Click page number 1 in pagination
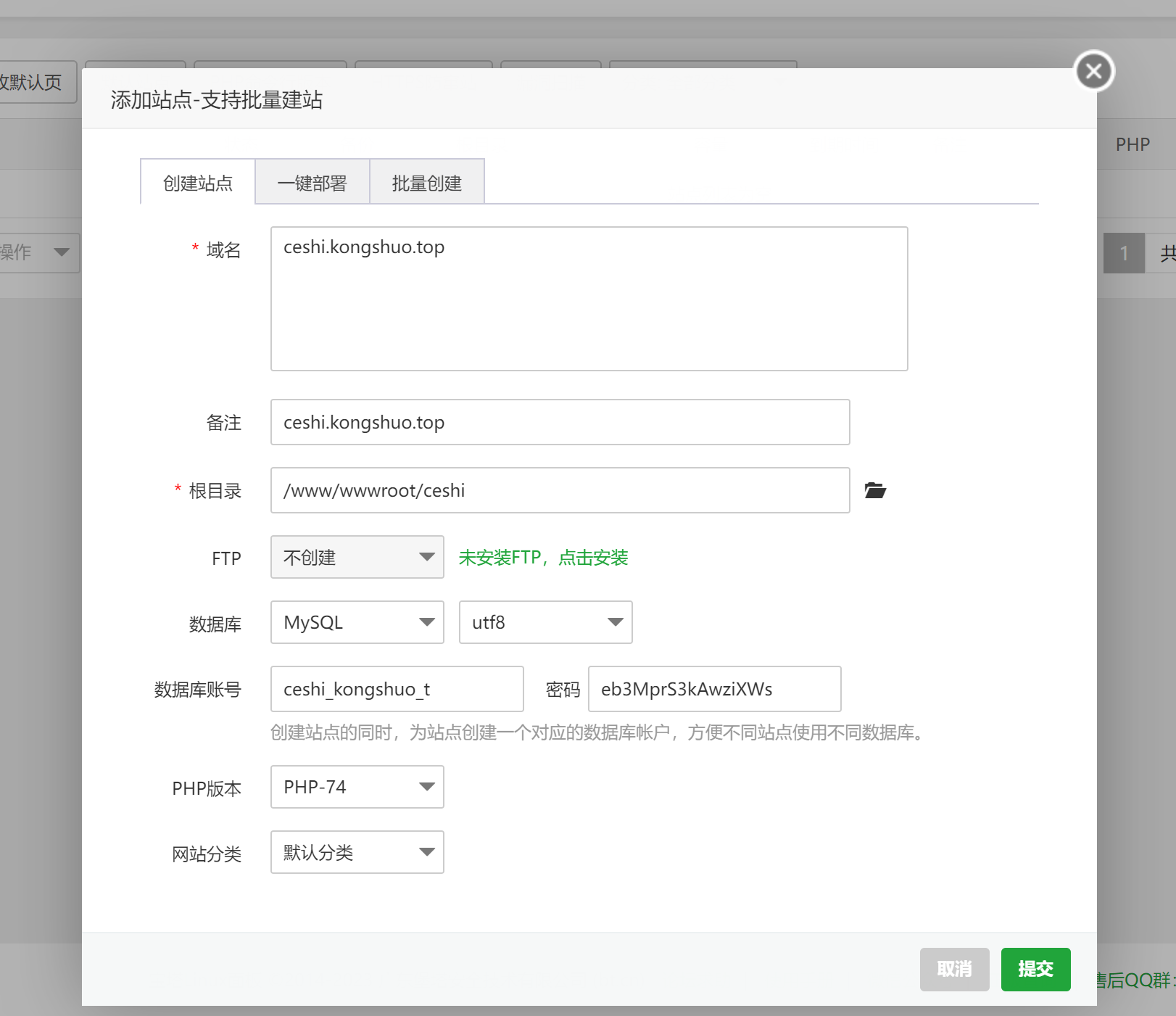Screen dimensions: 1176x1016 click(1123, 253)
